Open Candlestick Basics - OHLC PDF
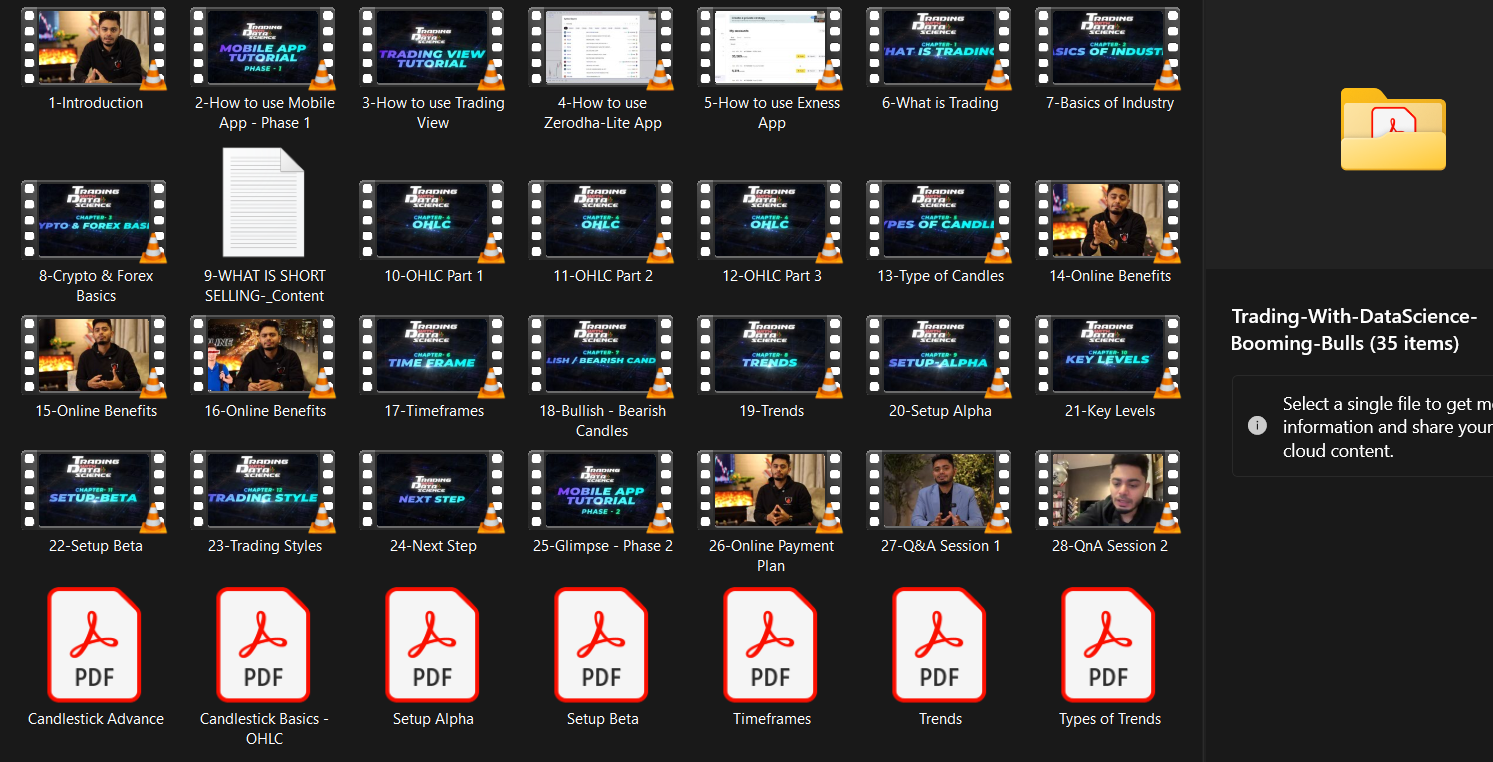 (264, 645)
